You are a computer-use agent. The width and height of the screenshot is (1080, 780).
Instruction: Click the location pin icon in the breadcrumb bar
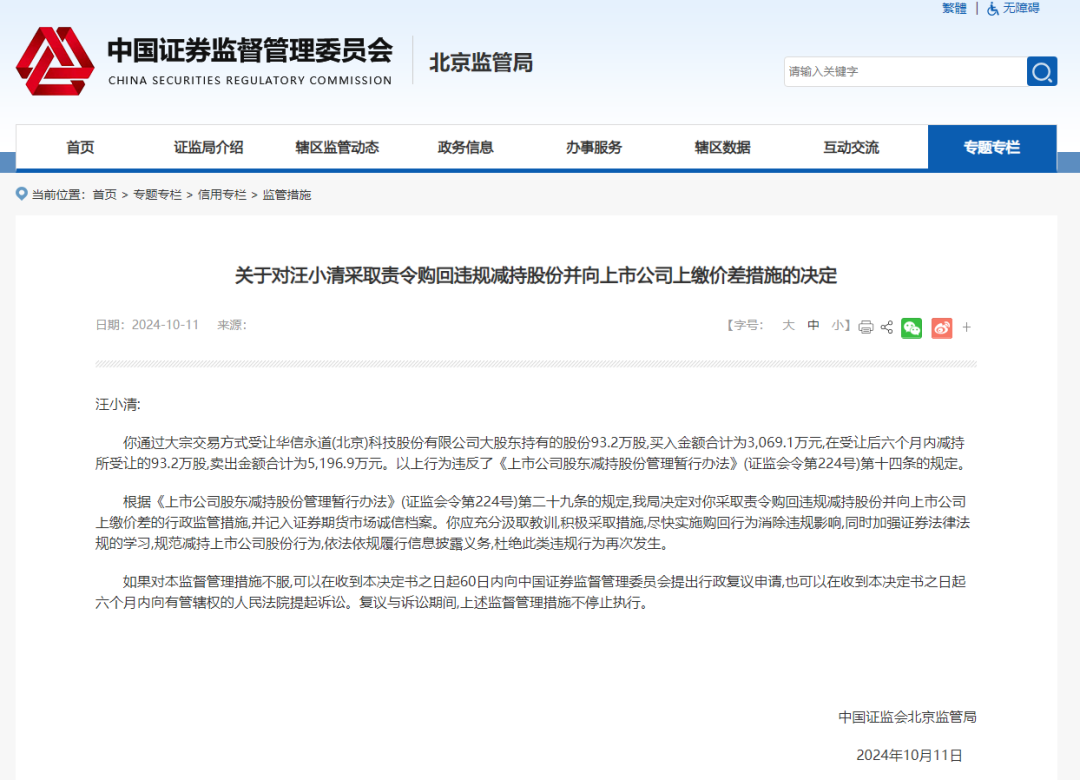[20, 194]
